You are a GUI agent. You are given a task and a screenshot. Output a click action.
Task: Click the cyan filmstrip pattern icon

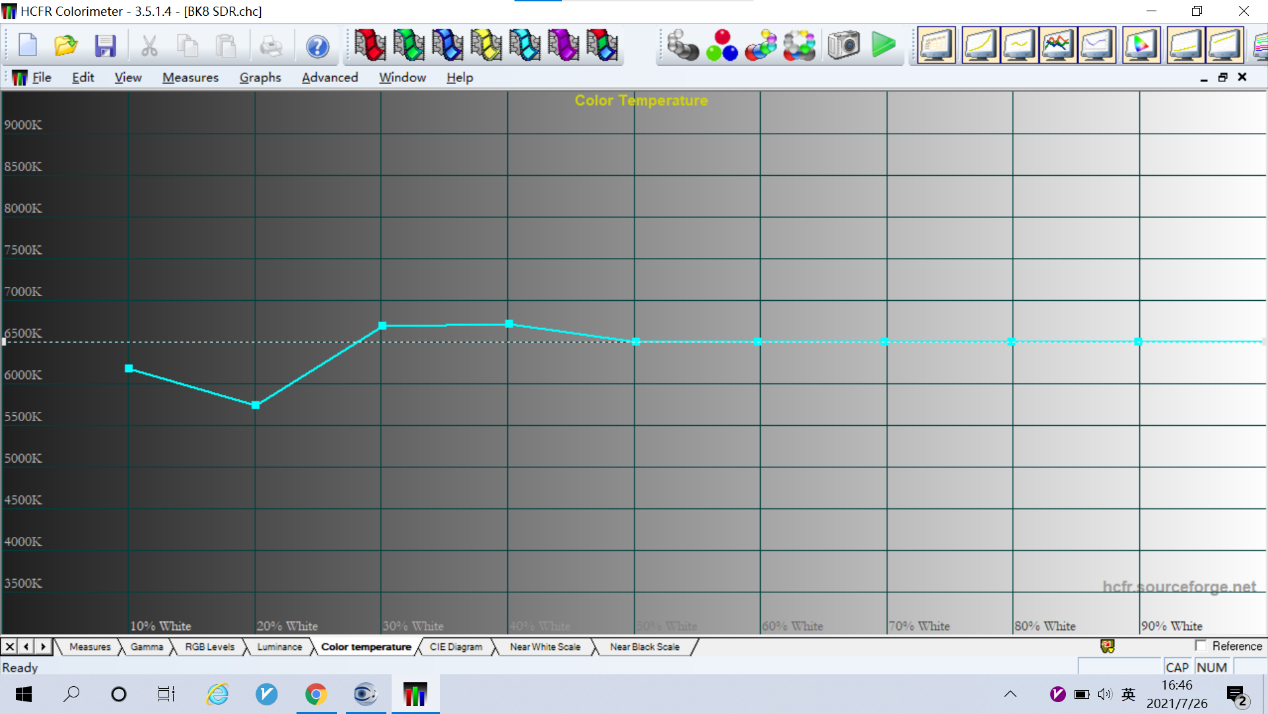[x=525, y=45]
